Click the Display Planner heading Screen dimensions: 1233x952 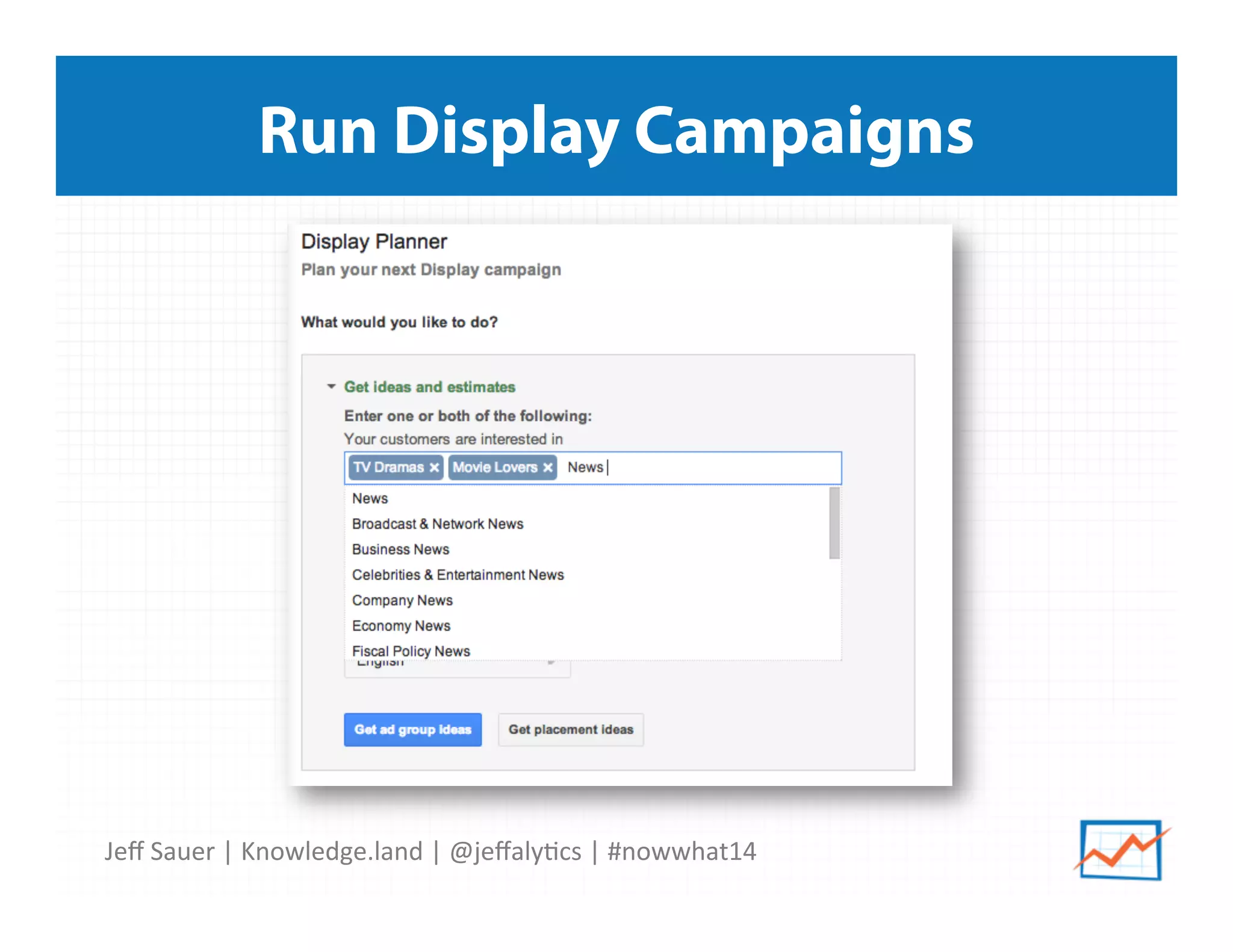click(374, 242)
